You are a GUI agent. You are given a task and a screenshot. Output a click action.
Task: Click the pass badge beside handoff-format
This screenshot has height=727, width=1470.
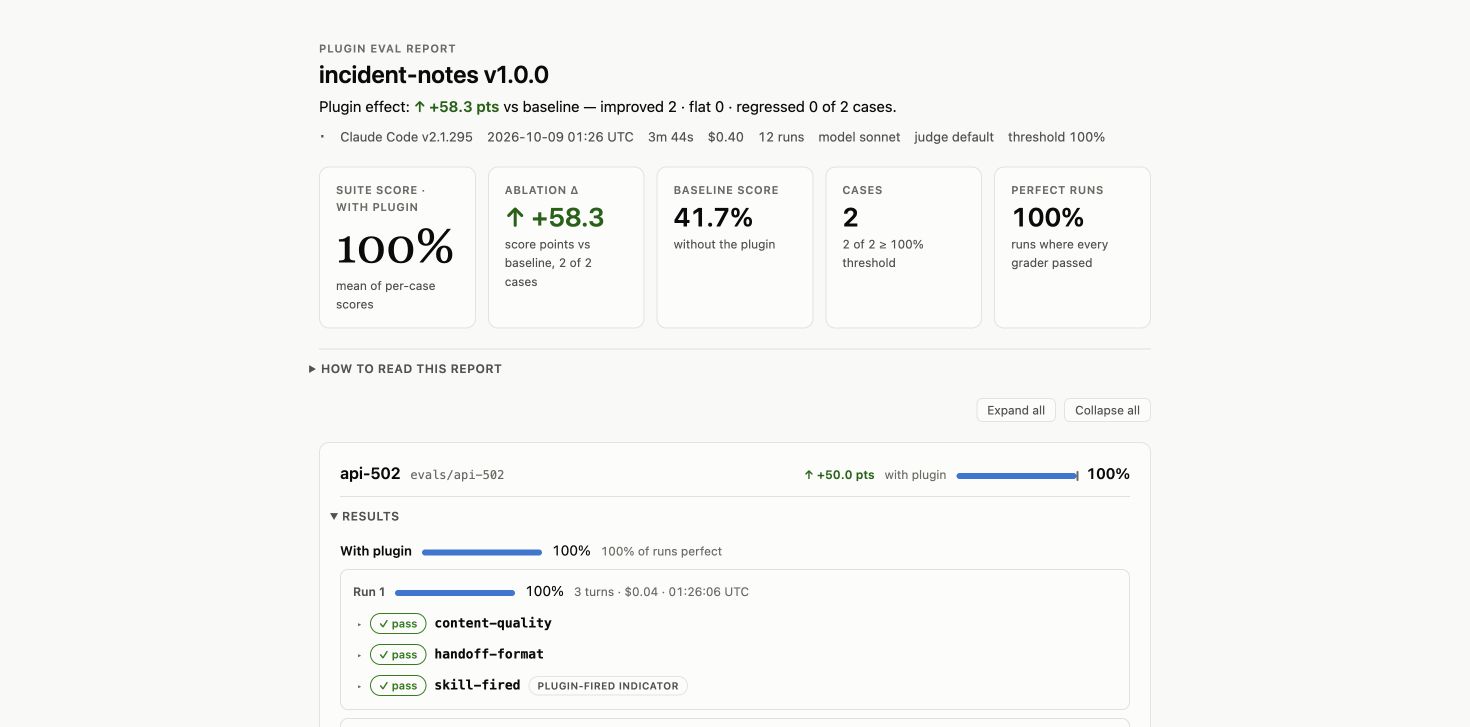click(398, 655)
